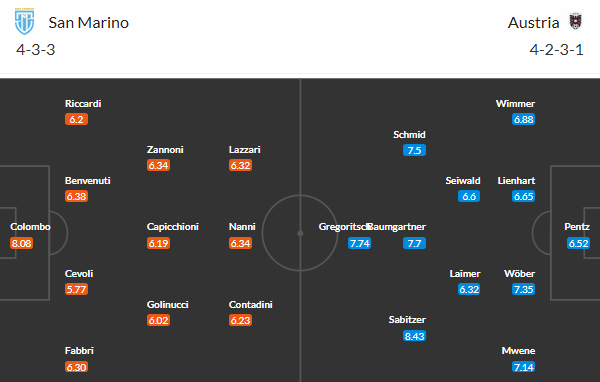Click Gregoritsch's 7.74 rating badge
This screenshot has width=600, height=382.
[359, 243]
